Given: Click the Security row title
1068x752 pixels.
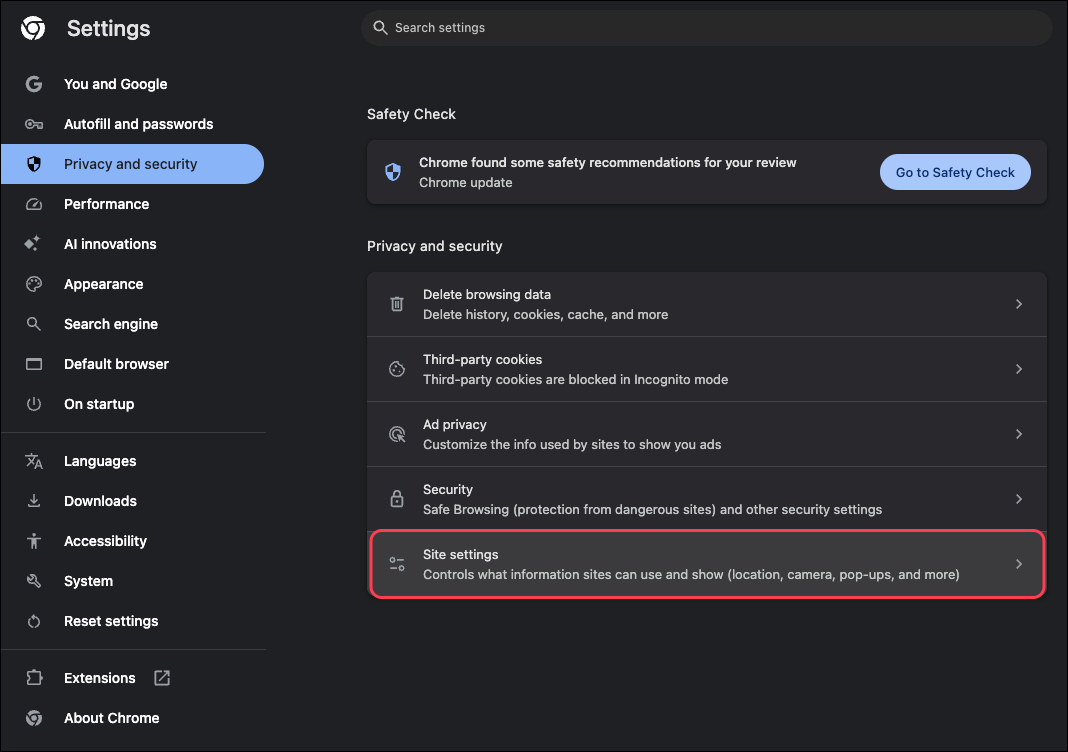Looking at the screenshot, I should tap(447, 490).
